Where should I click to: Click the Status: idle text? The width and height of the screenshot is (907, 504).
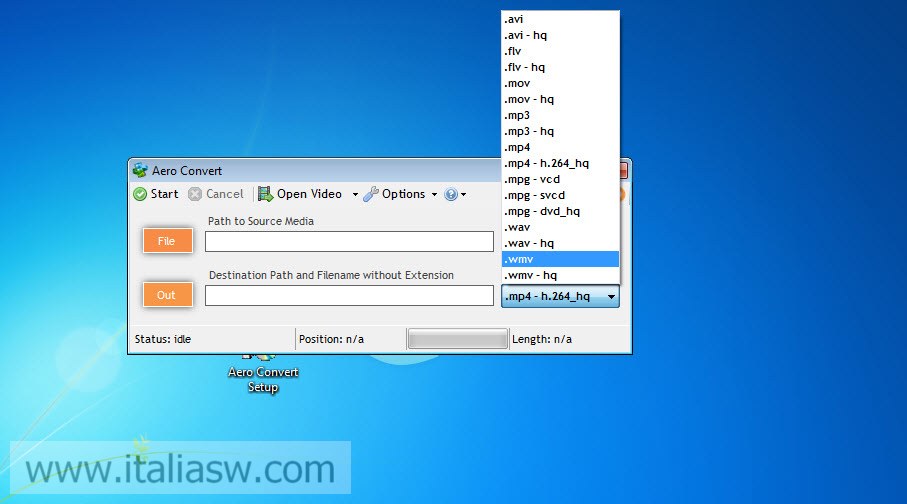[x=163, y=339]
